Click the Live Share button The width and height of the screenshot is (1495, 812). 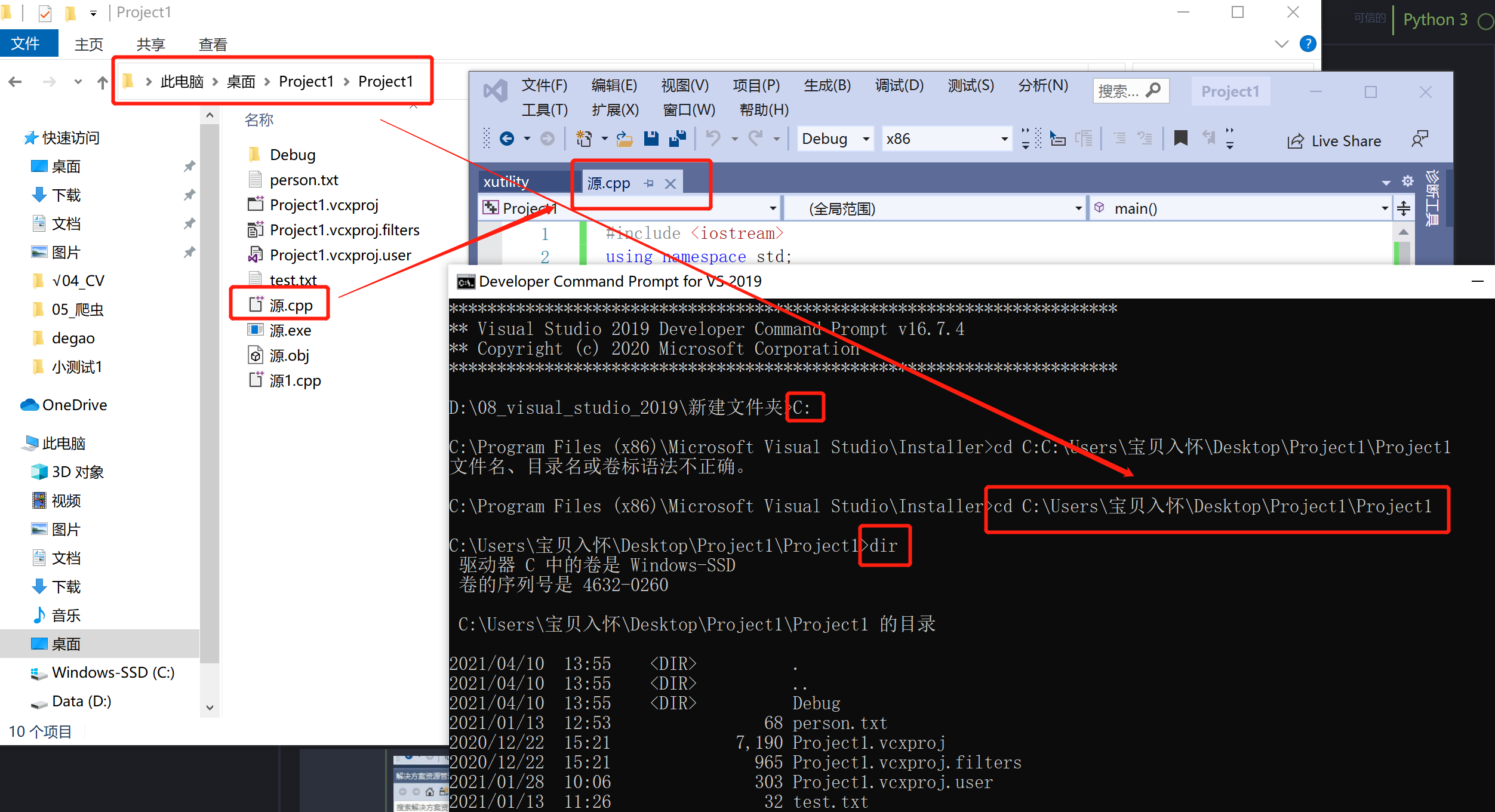1334,141
